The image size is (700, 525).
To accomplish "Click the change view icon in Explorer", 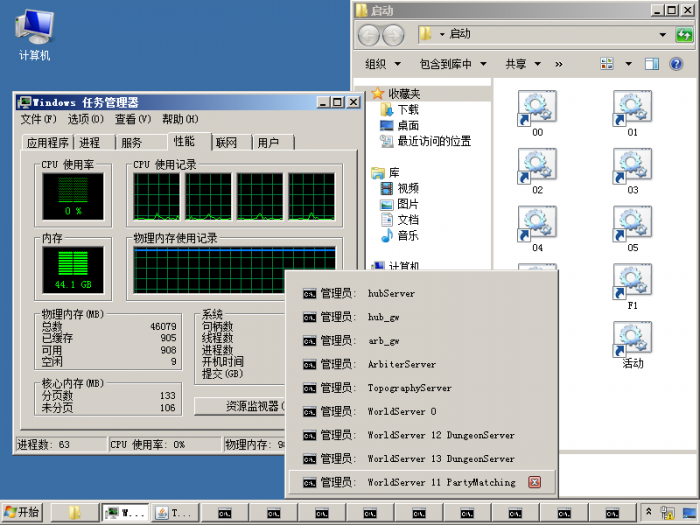I will point(607,64).
